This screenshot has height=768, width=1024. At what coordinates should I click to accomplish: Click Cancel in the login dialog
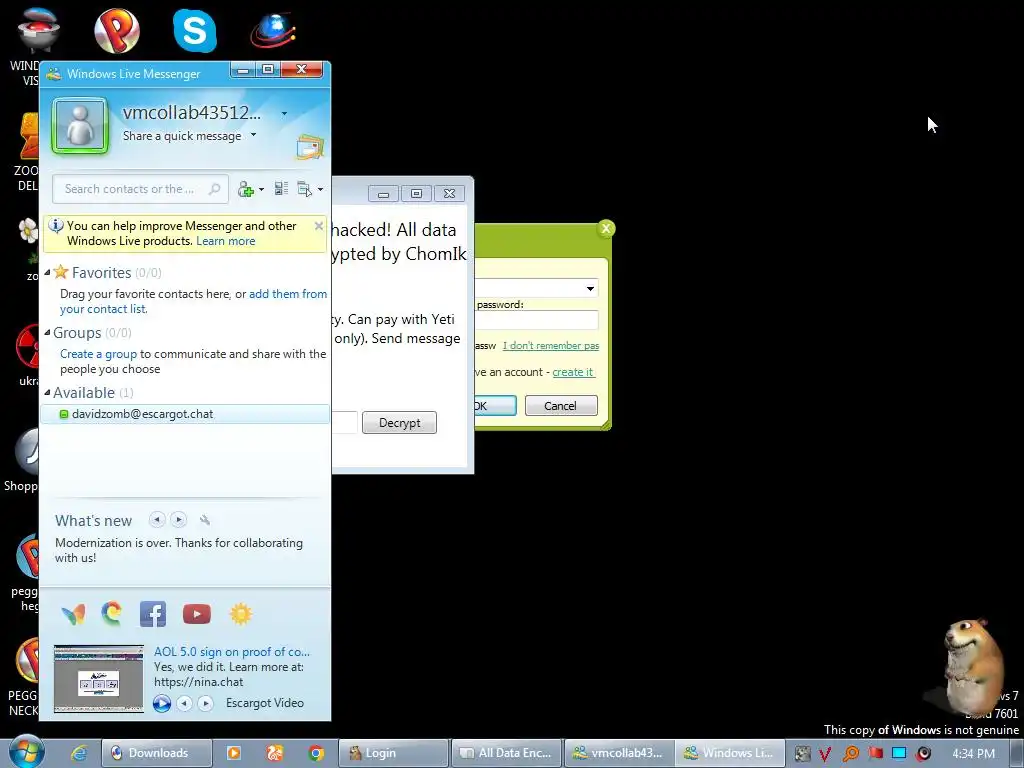561,406
